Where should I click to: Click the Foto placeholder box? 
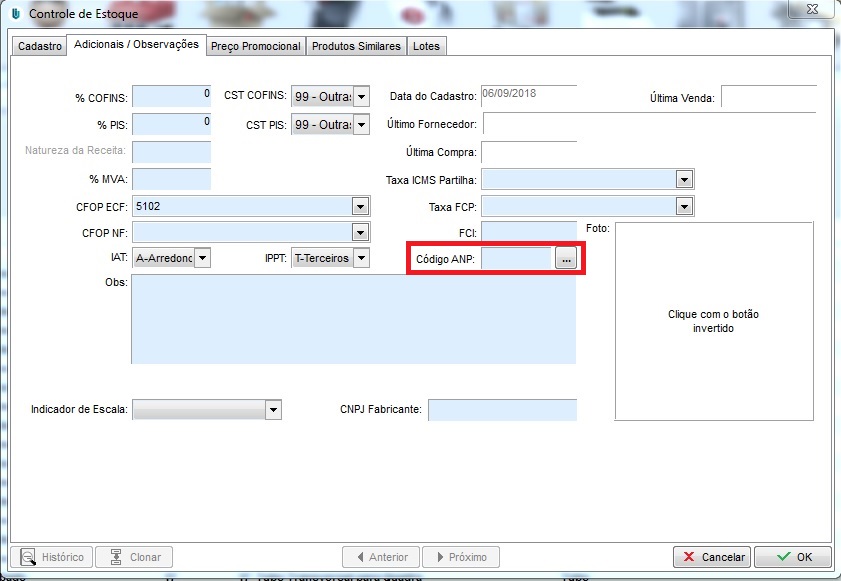pos(713,321)
